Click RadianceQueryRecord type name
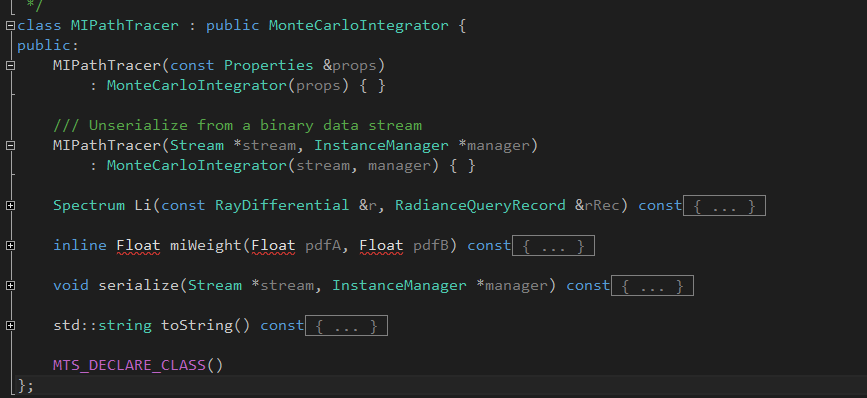The height and width of the screenshot is (398, 867). [480, 206]
